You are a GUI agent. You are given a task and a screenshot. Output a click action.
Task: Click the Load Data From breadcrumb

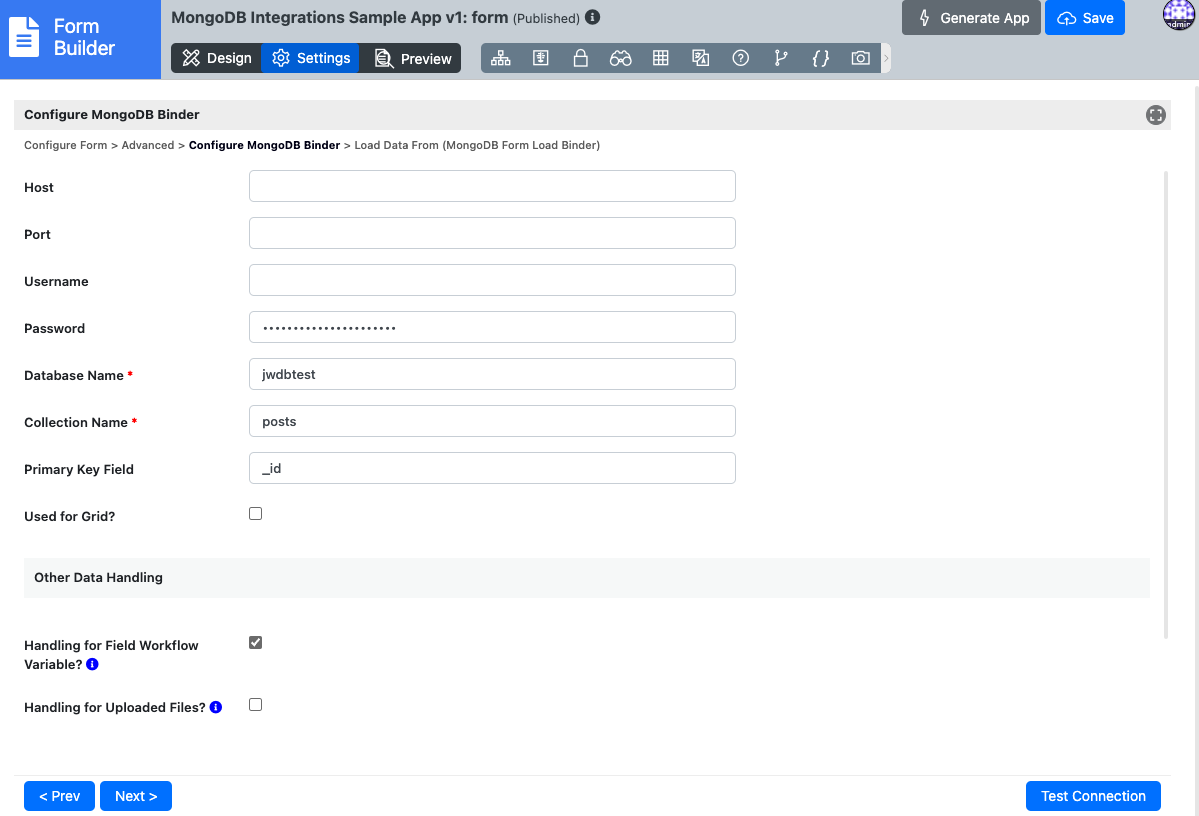pos(477,145)
